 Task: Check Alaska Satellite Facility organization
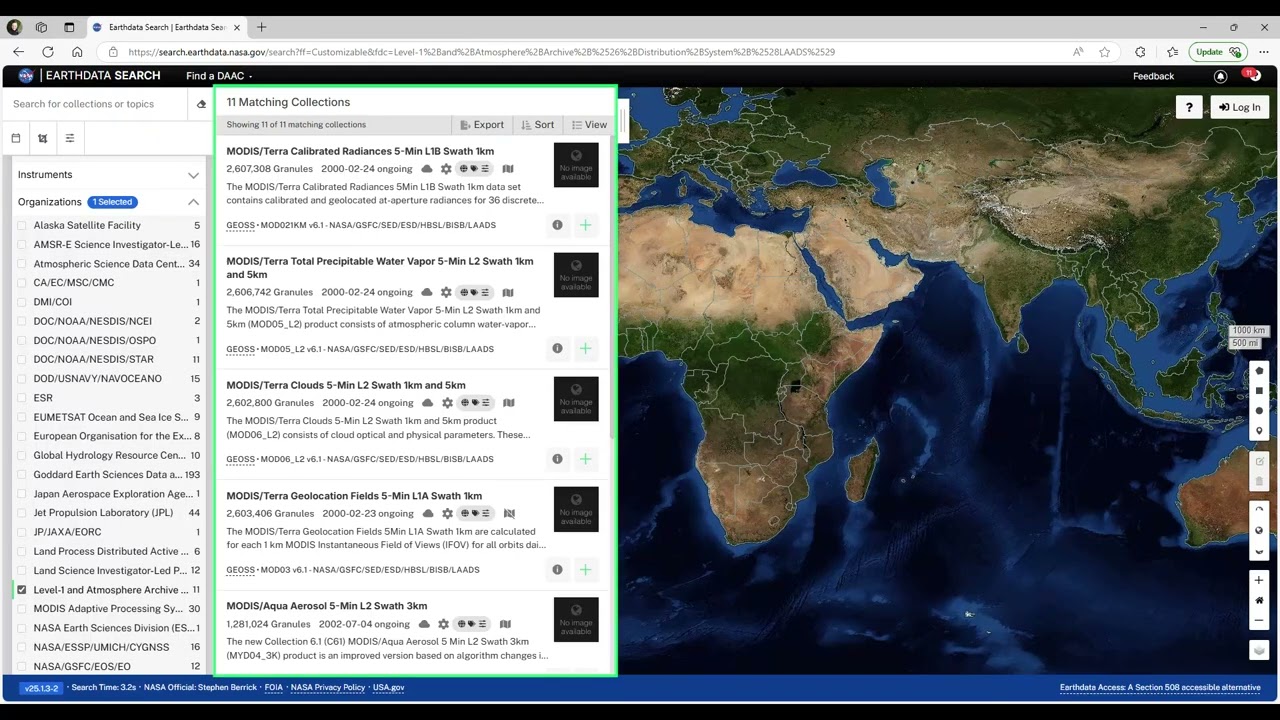pyautogui.click(x=22, y=226)
